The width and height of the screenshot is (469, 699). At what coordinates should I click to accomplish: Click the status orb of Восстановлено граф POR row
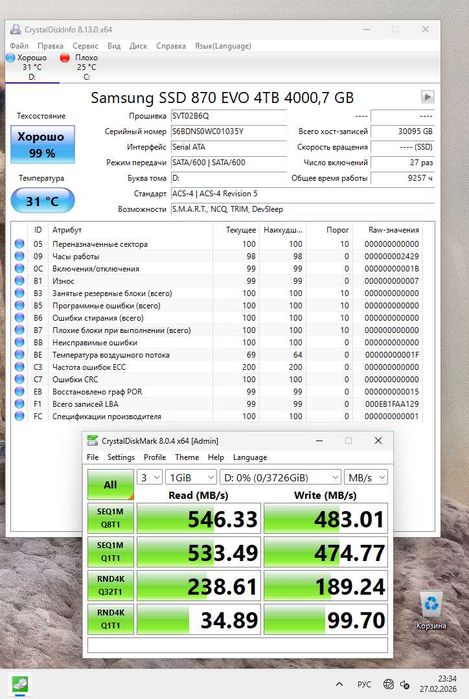[x=19, y=391]
